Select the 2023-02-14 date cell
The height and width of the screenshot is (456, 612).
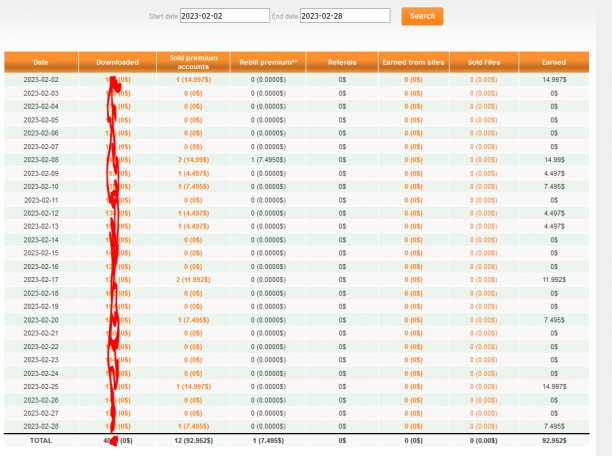tap(41, 240)
